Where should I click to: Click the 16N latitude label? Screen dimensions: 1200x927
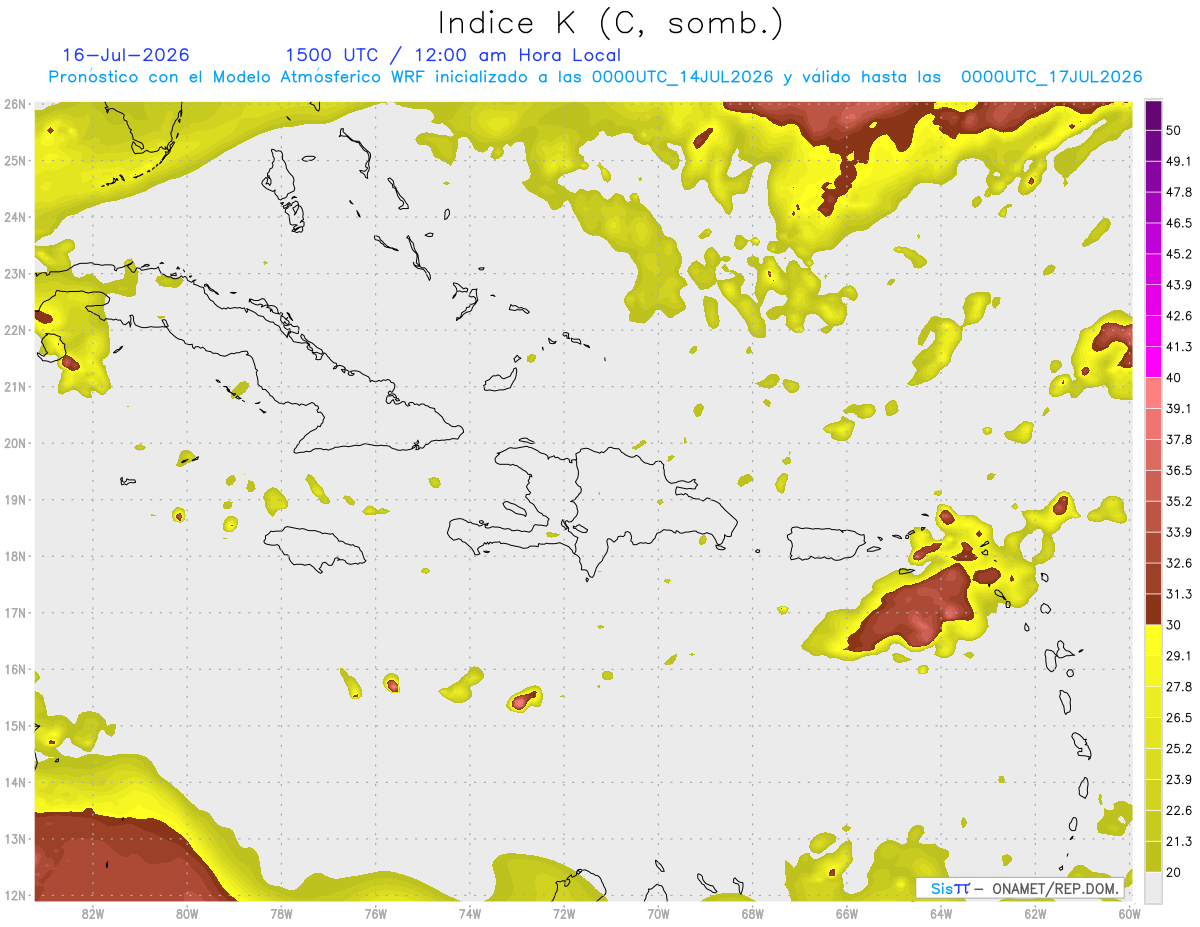coord(15,669)
